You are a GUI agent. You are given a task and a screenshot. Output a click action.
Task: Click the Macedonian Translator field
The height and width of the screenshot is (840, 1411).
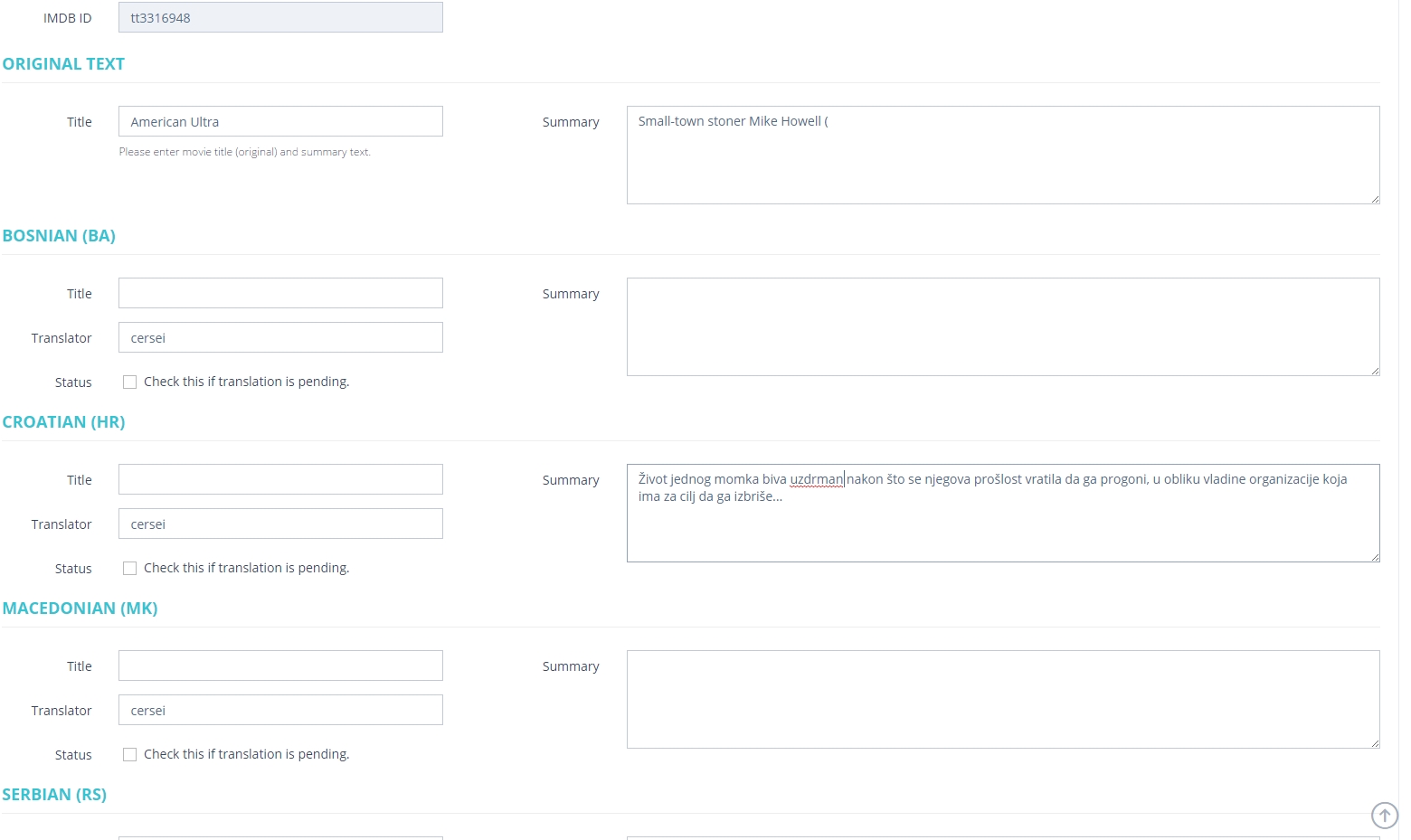pos(280,710)
